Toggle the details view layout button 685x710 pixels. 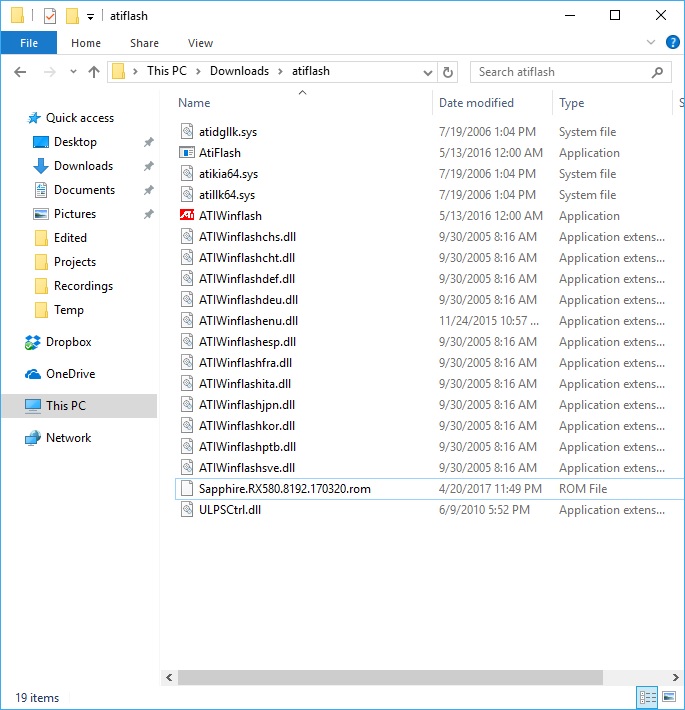click(x=647, y=697)
